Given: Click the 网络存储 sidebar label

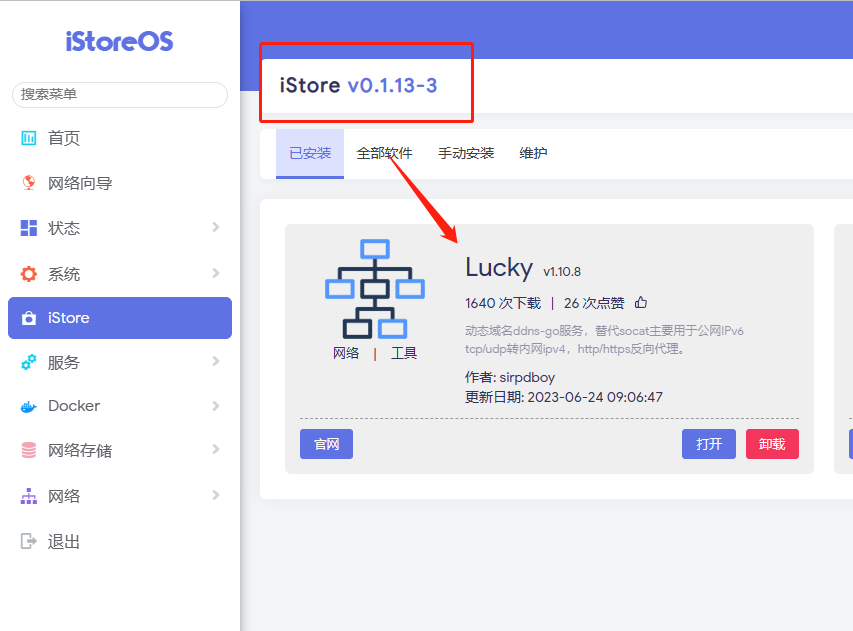Looking at the screenshot, I should (80, 450).
